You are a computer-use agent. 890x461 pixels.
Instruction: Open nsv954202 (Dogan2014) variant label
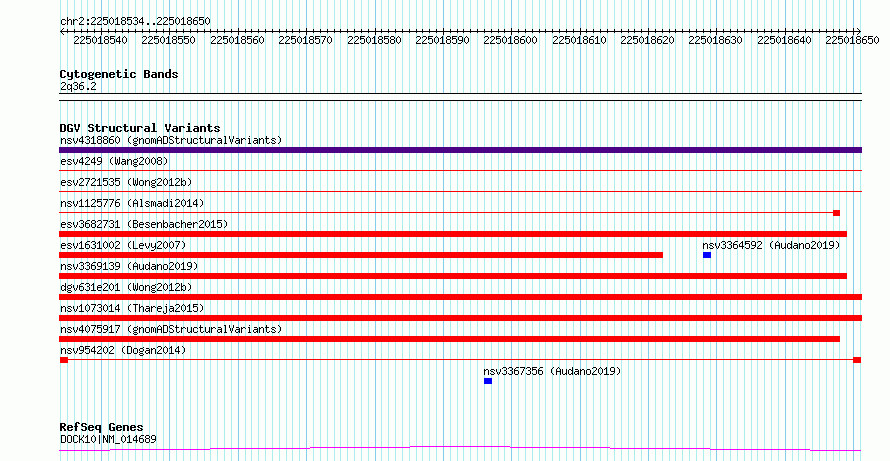coord(123,350)
